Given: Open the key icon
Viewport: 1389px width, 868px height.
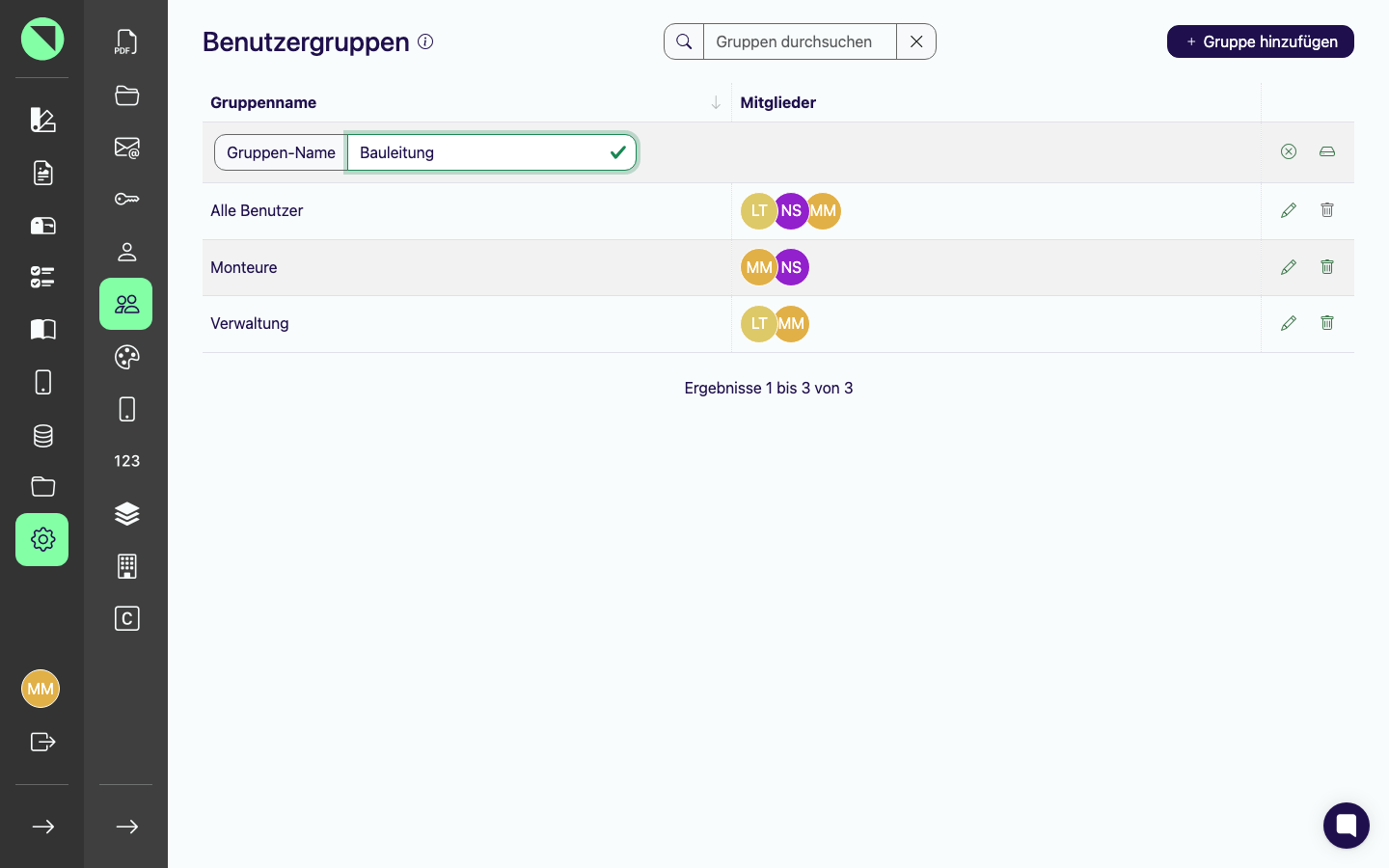Looking at the screenshot, I should [126, 200].
